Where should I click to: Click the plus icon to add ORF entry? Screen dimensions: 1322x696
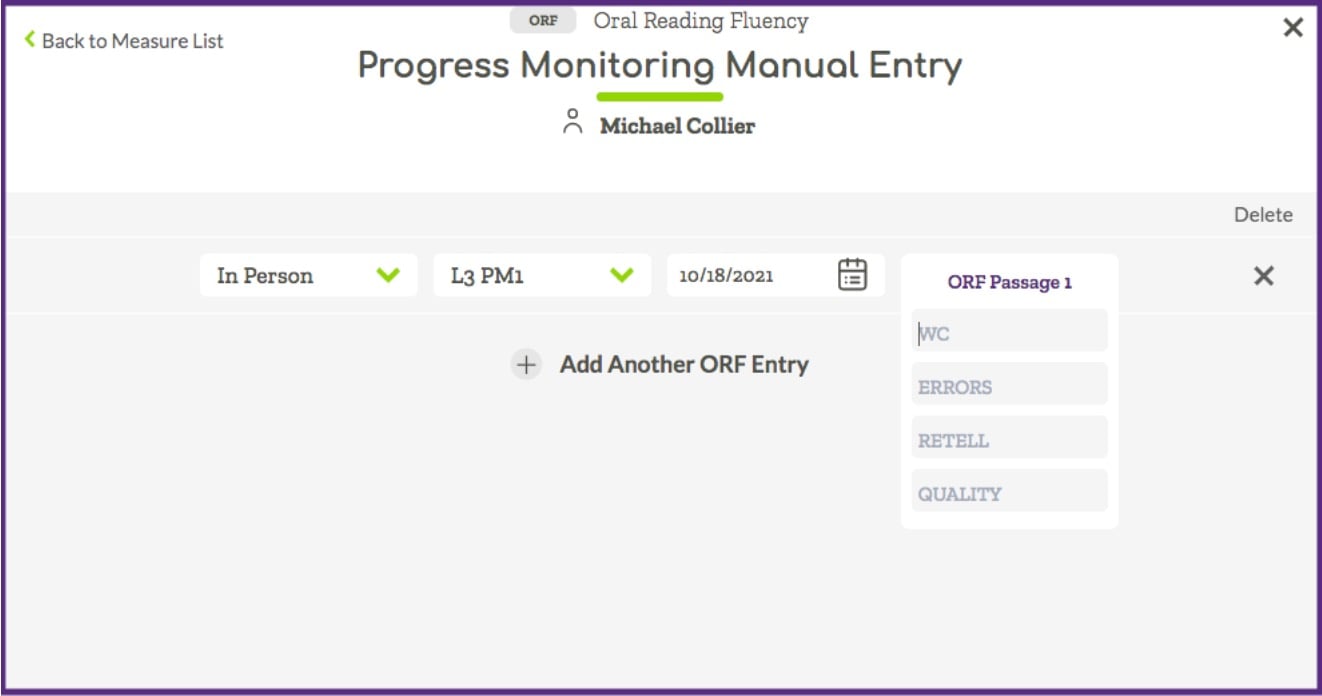click(x=525, y=365)
